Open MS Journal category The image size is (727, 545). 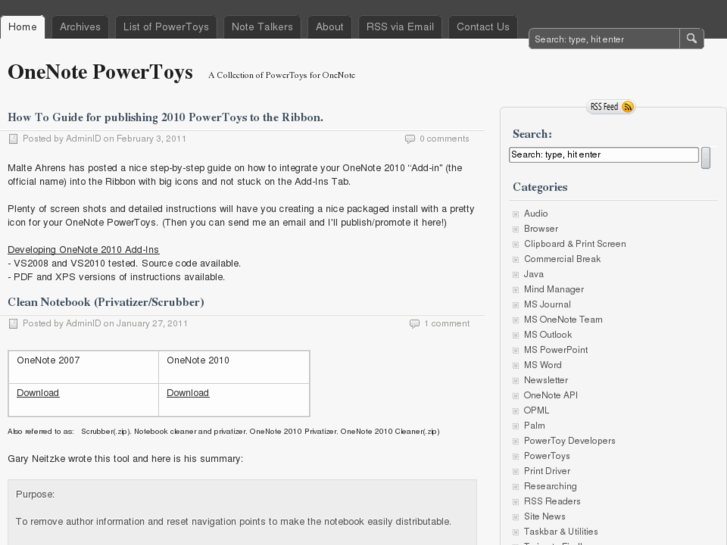point(547,304)
